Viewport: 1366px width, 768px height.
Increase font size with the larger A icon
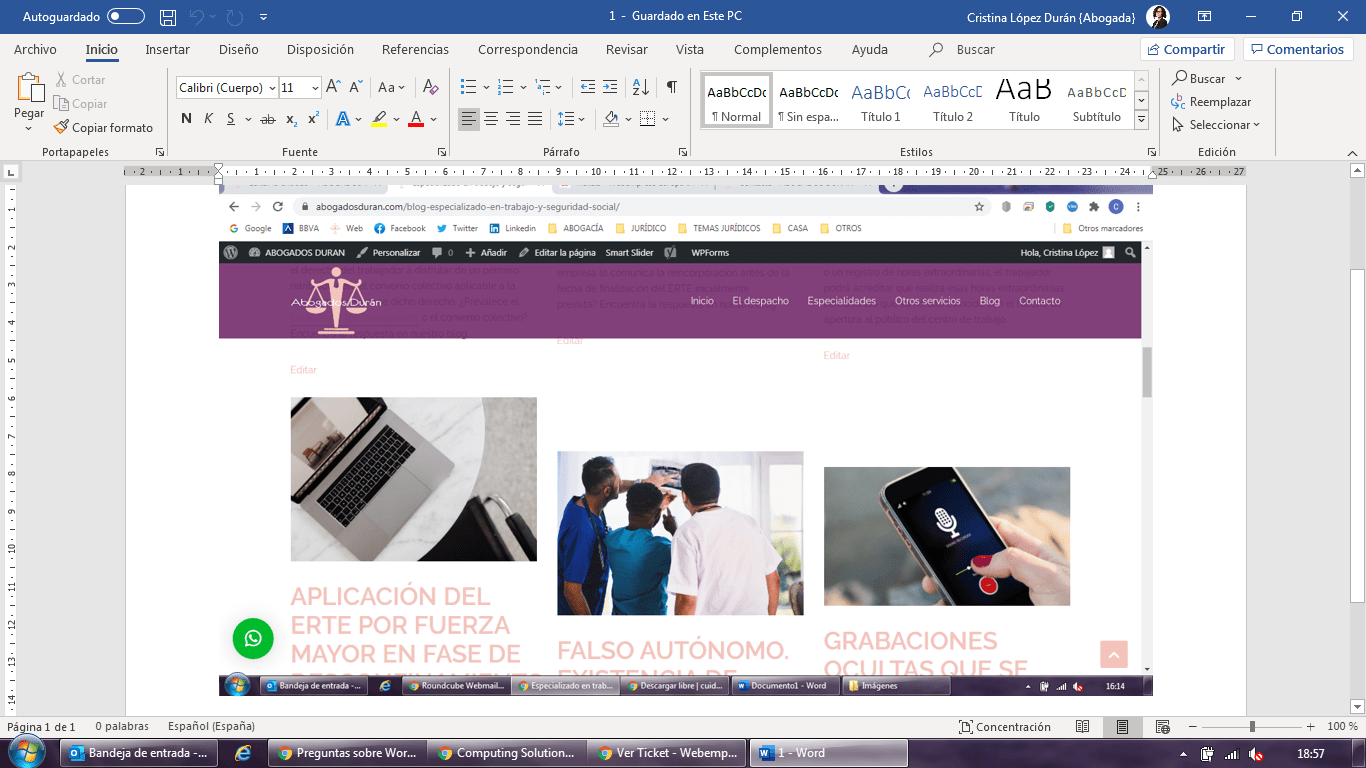point(334,87)
